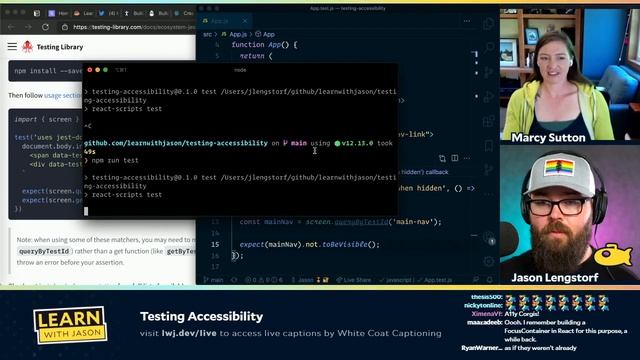Click the sync changes icon in status bar
Image resolution: width=640 pixels, height=360 pixels.
234,280
